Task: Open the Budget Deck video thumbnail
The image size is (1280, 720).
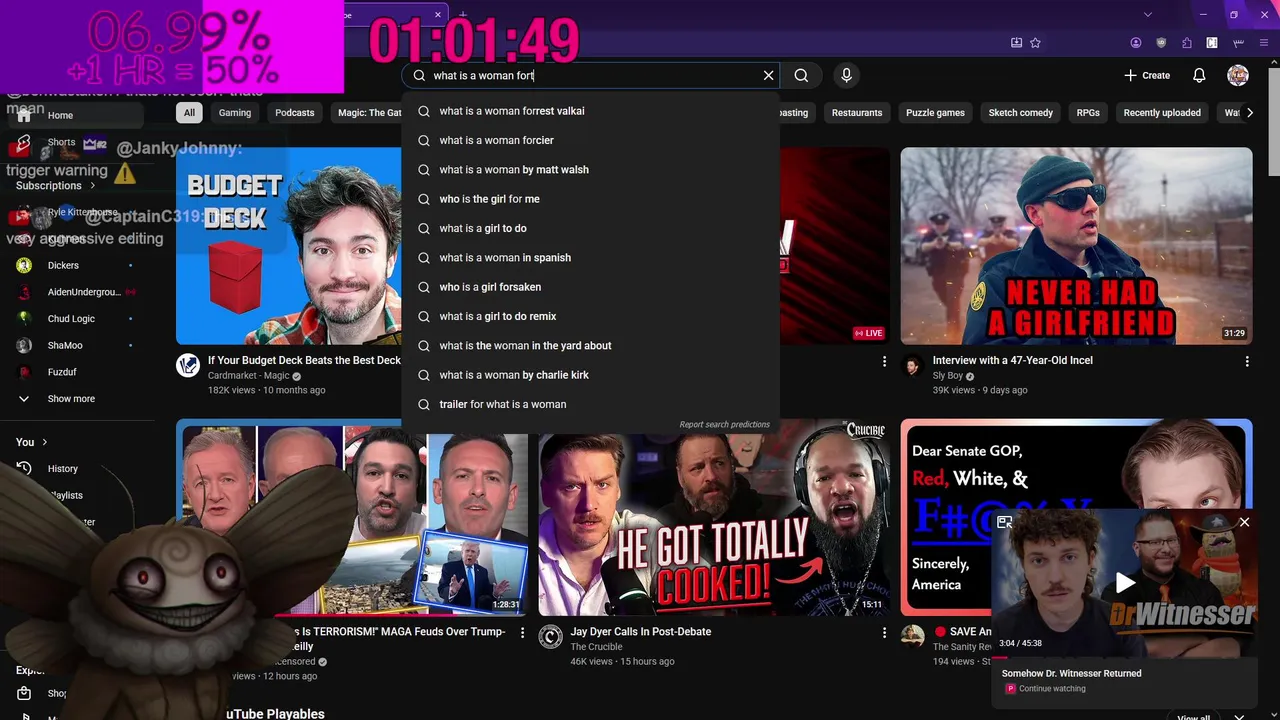Action: tap(289, 246)
